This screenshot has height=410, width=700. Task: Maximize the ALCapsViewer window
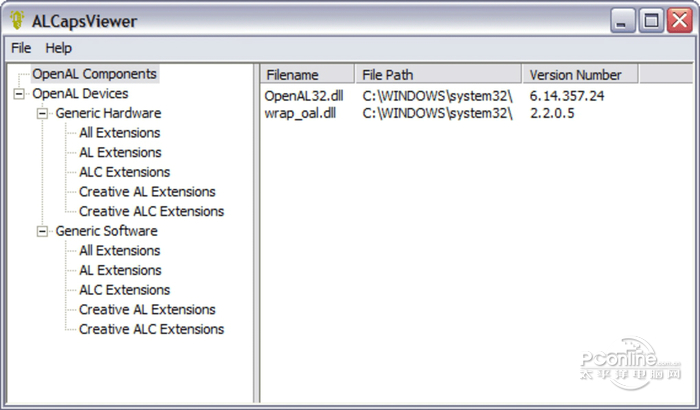point(651,21)
